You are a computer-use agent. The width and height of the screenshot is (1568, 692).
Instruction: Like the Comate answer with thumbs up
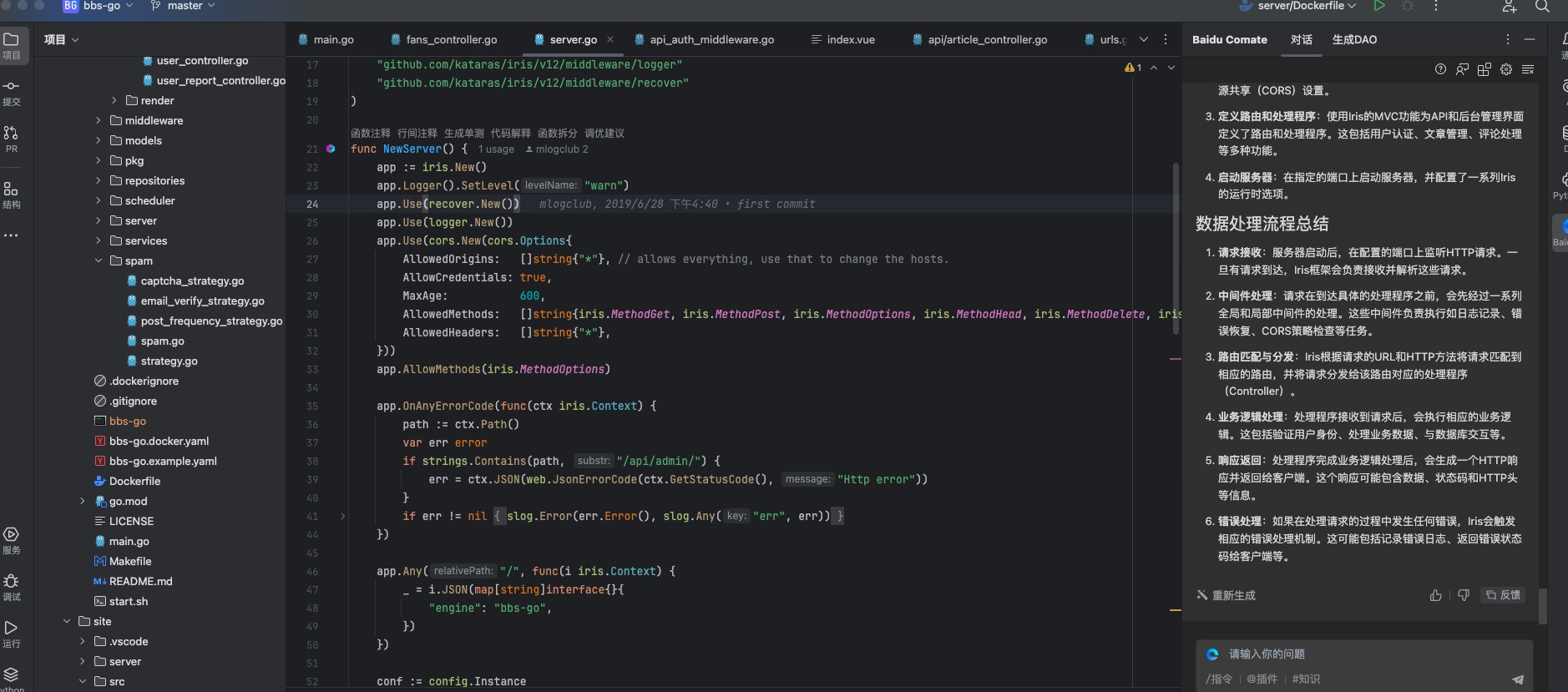(1435, 595)
